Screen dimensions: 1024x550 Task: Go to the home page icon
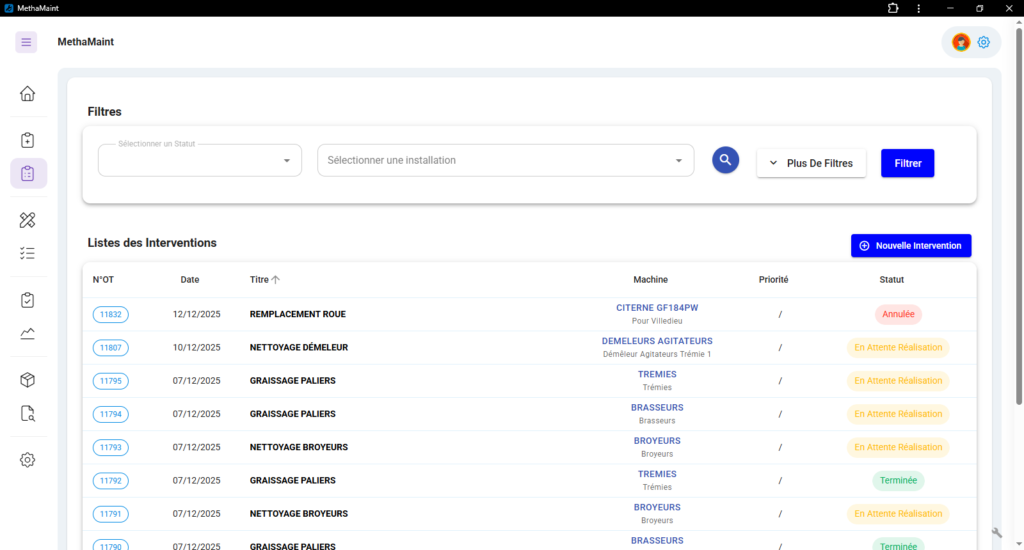[x=28, y=94]
